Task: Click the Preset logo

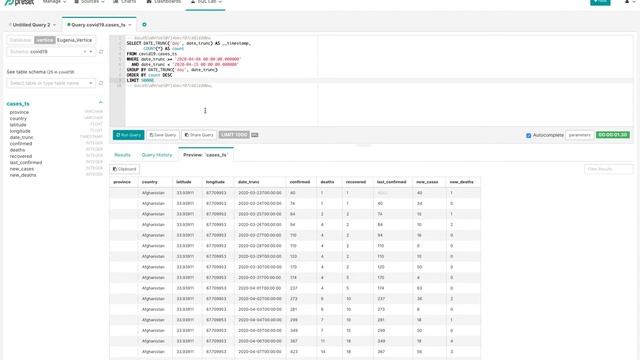Action: 19,2
